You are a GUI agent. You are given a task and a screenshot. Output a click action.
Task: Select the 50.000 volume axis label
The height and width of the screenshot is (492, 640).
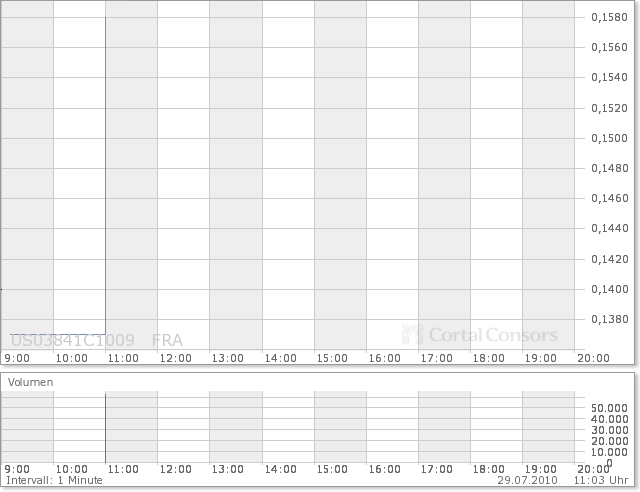pyautogui.click(x=609, y=408)
